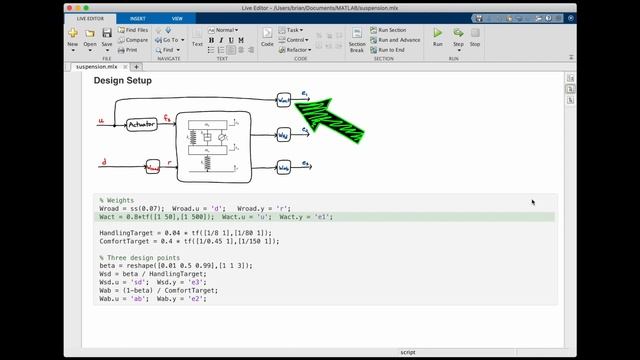Click the Text button in ribbon
Screen dimensions: 640x360
(197, 38)
